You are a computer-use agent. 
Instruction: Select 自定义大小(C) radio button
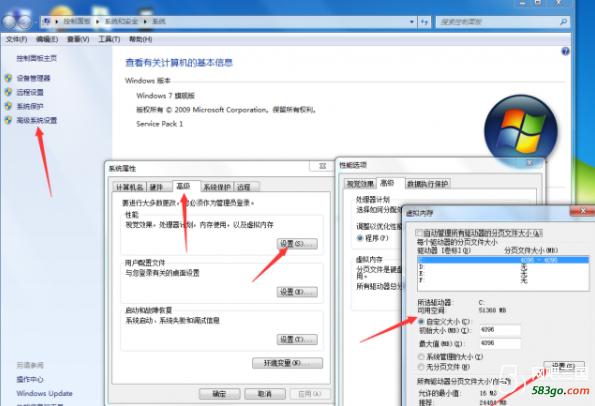pos(420,321)
